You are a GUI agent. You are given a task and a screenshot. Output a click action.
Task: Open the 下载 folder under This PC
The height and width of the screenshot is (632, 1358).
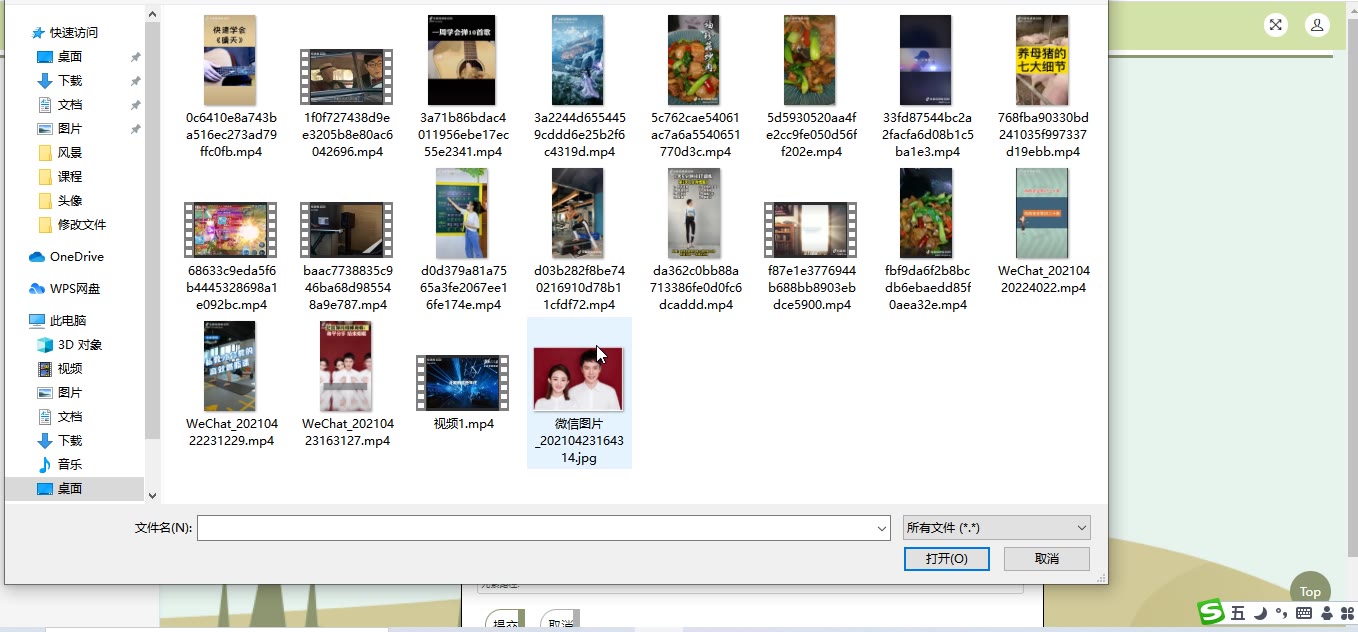[x=60, y=441]
